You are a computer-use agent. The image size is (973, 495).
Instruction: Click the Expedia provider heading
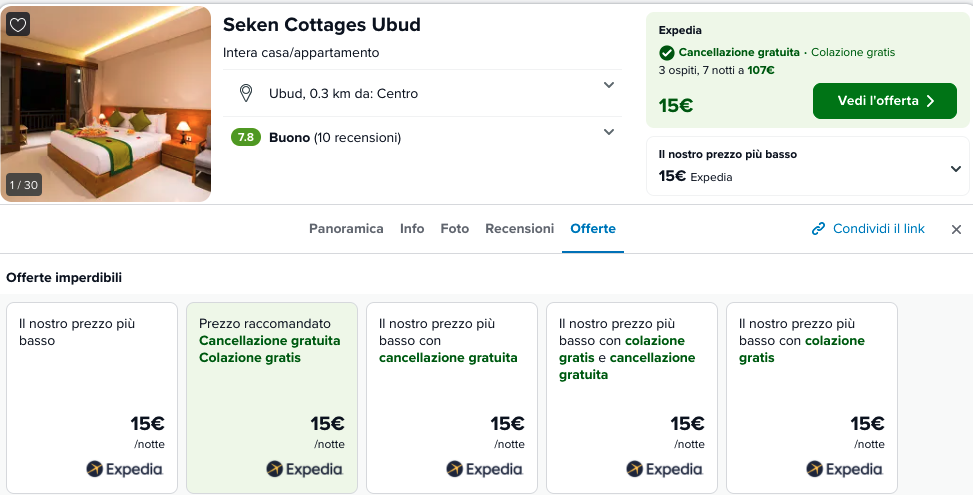tap(680, 30)
